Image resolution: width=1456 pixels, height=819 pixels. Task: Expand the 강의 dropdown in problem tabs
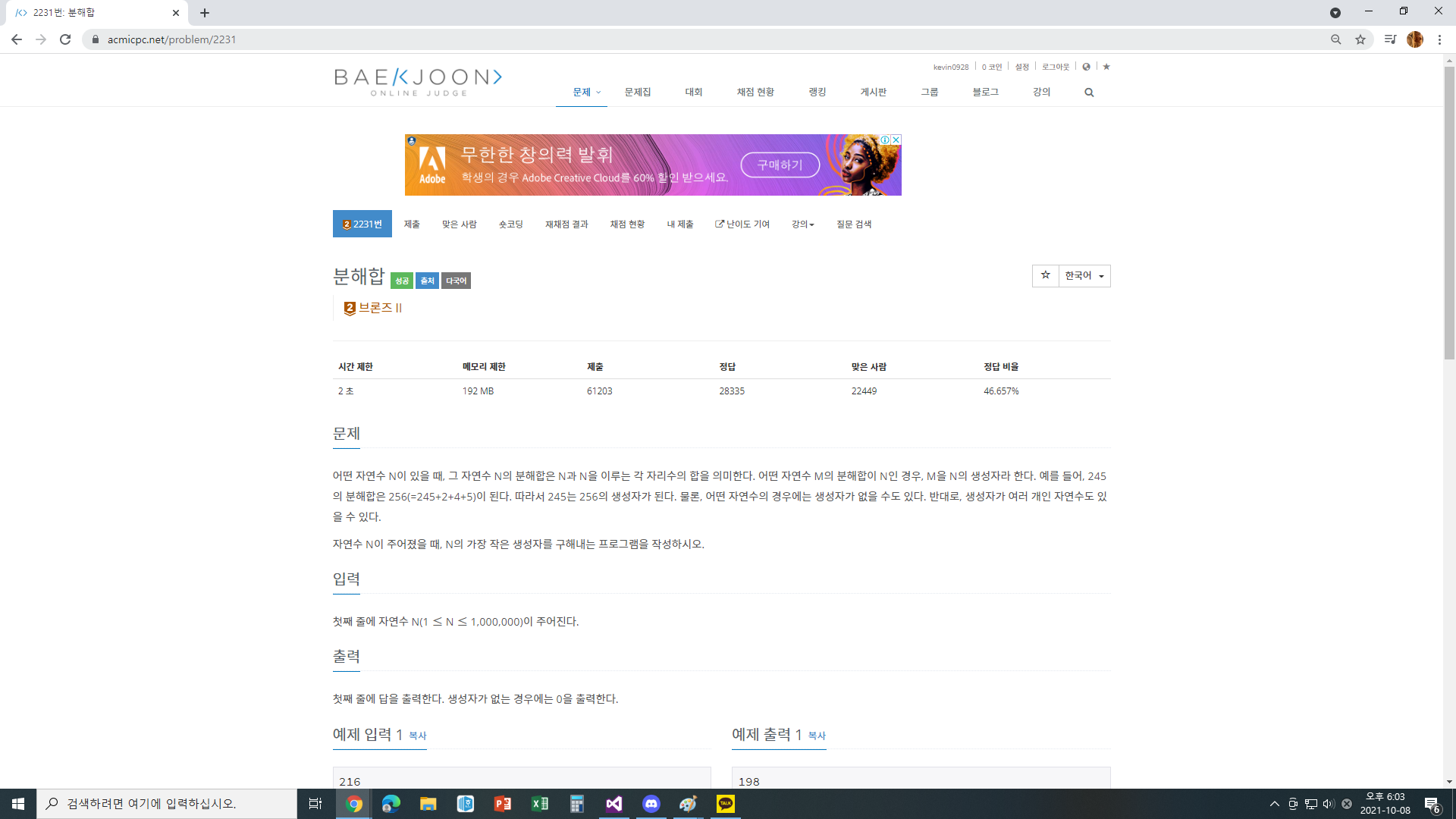(x=802, y=224)
